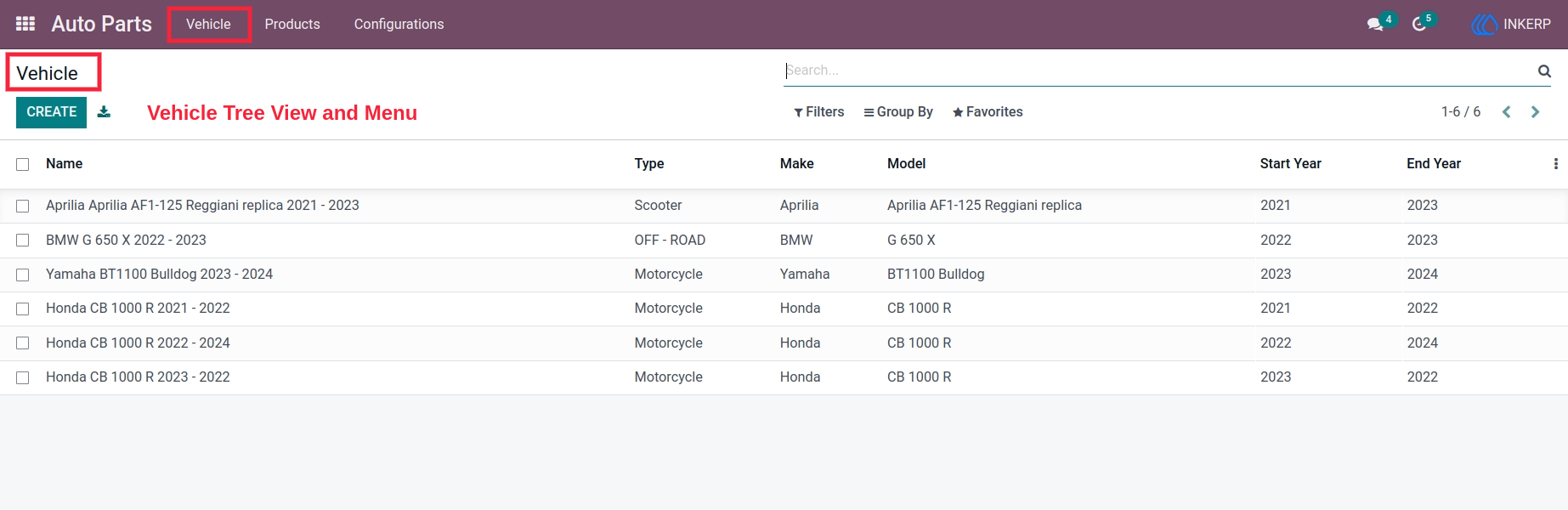Open the Vehicle menu
Viewport: 1568px width, 510px height.
pos(208,25)
